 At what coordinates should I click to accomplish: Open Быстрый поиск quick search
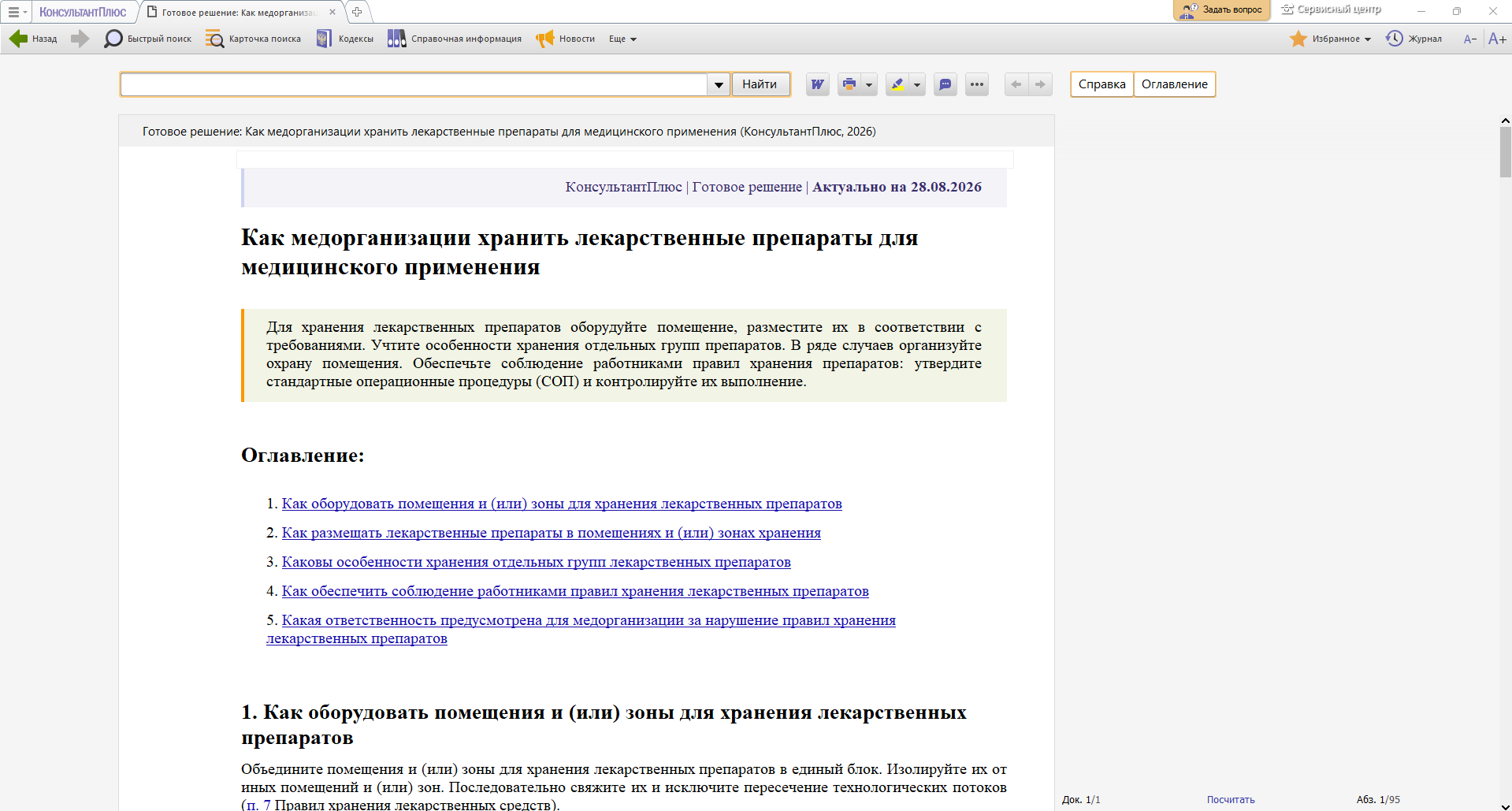click(148, 39)
